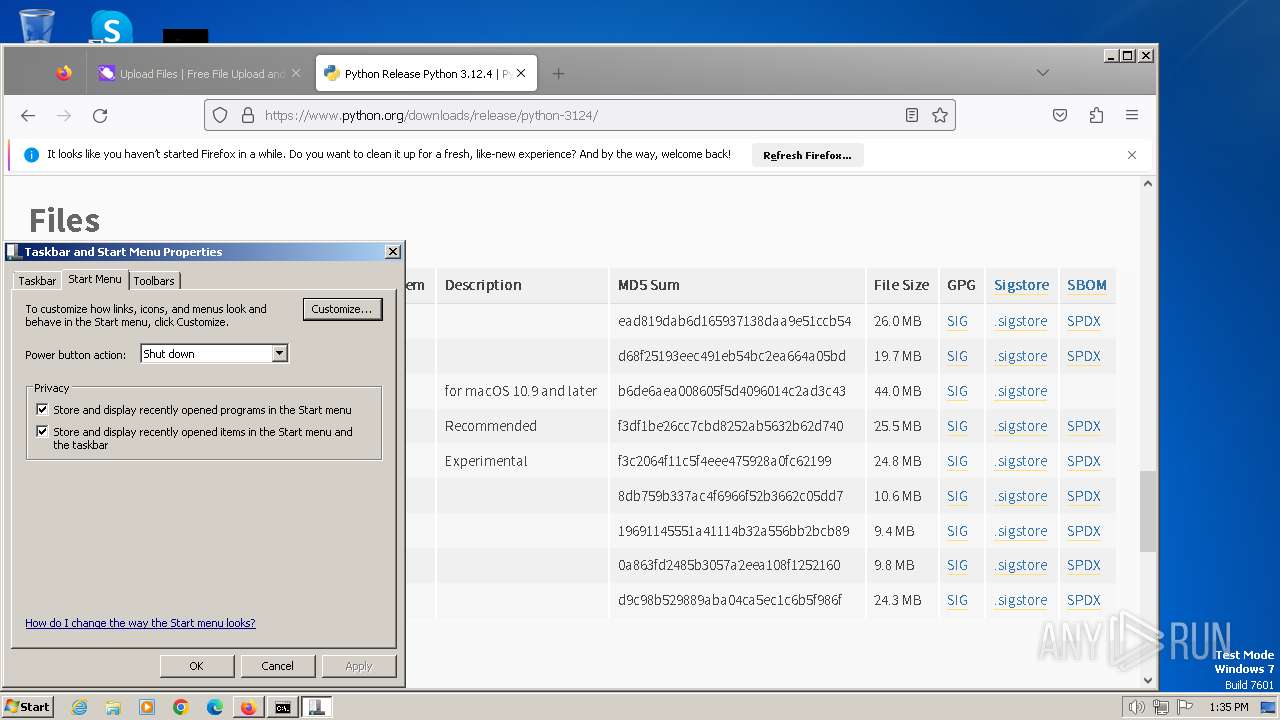Open Google Chrome from taskbar
1280x720 pixels.
(181, 707)
